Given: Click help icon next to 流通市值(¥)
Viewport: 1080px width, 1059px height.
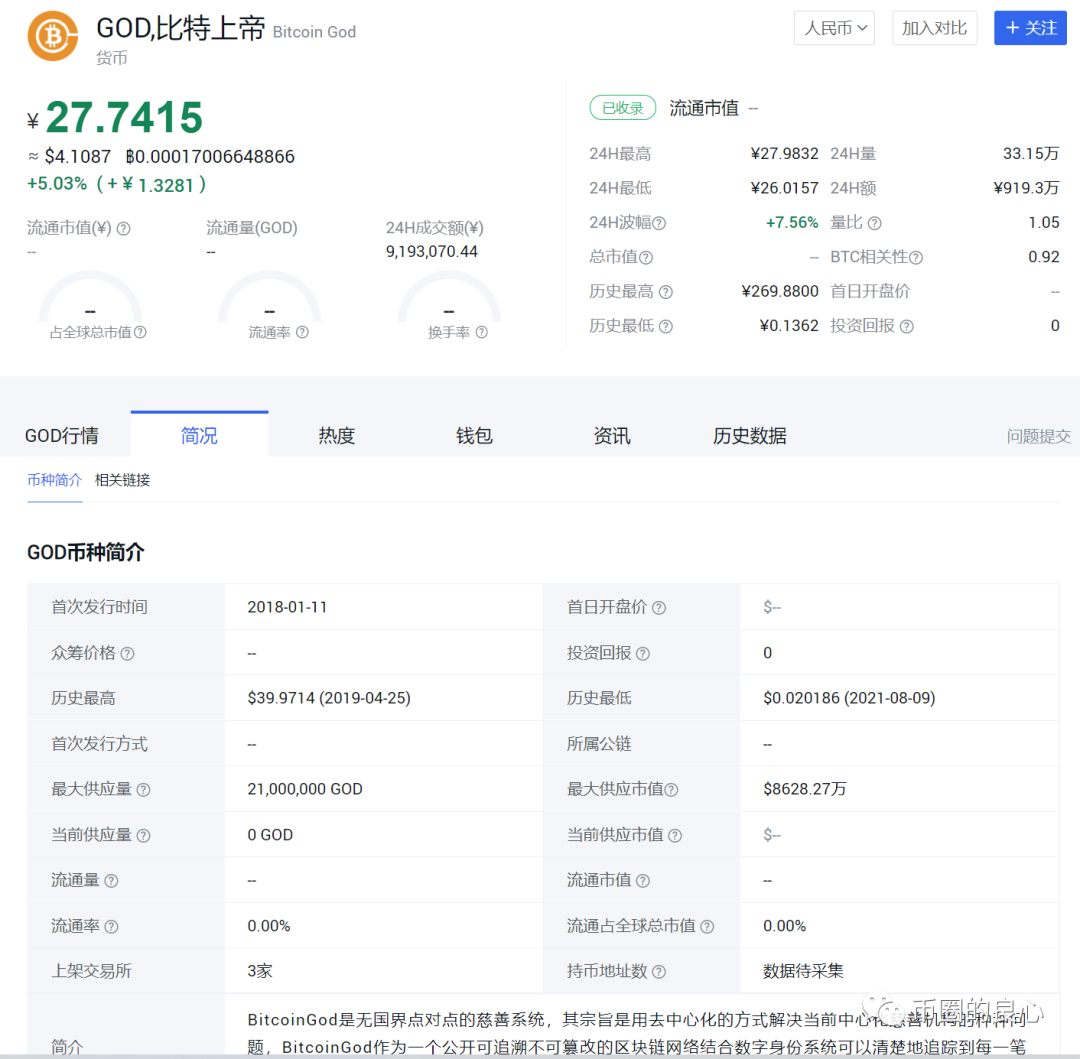Looking at the screenshot, I should pyautogui.click(x=123, y=229).
